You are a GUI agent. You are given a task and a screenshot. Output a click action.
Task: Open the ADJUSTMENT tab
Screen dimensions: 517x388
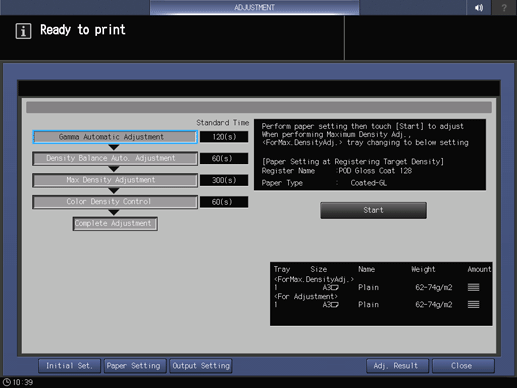[x=254, y=7]
